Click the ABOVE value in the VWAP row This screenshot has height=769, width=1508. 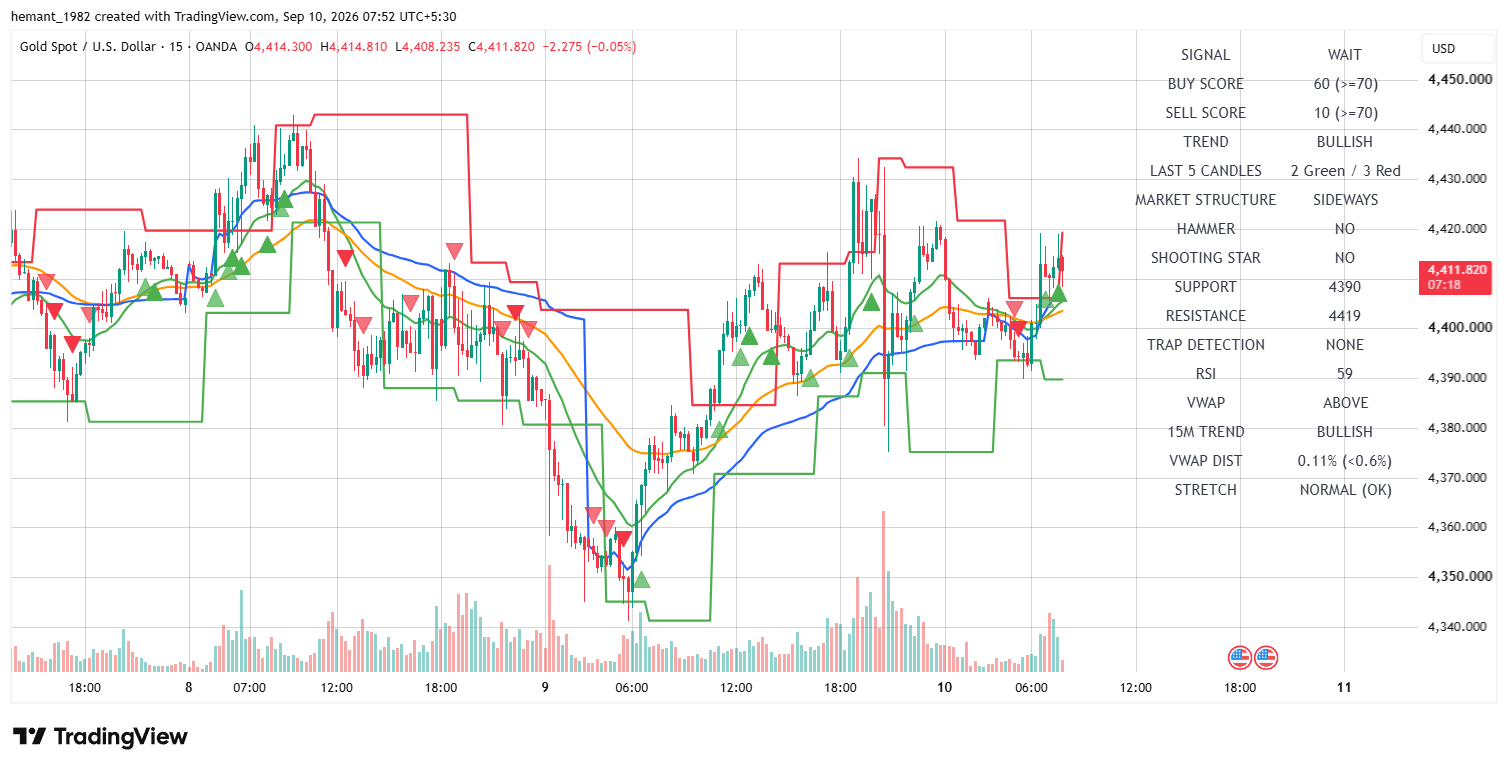pos(1345,403)
